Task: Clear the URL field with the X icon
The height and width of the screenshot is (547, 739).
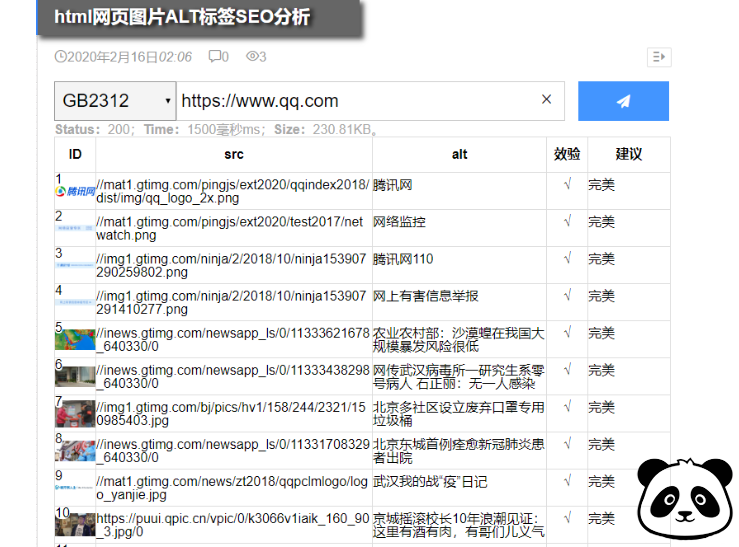Action: (x=546, y=99)
